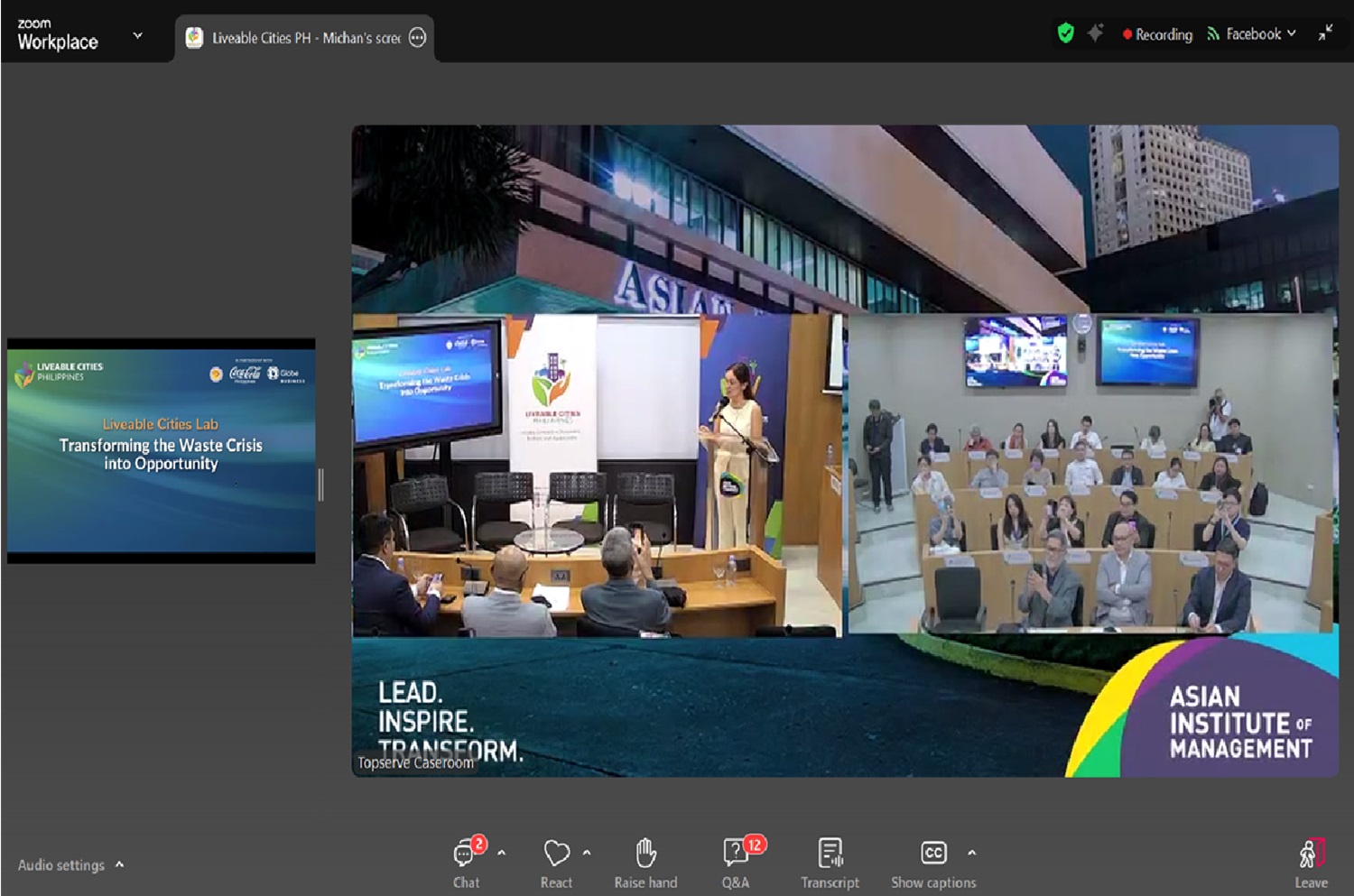Viewport: 1354px width, 896px height.
Task: Expand reaction options arrow beside React
Action: (x=587, y=853)
